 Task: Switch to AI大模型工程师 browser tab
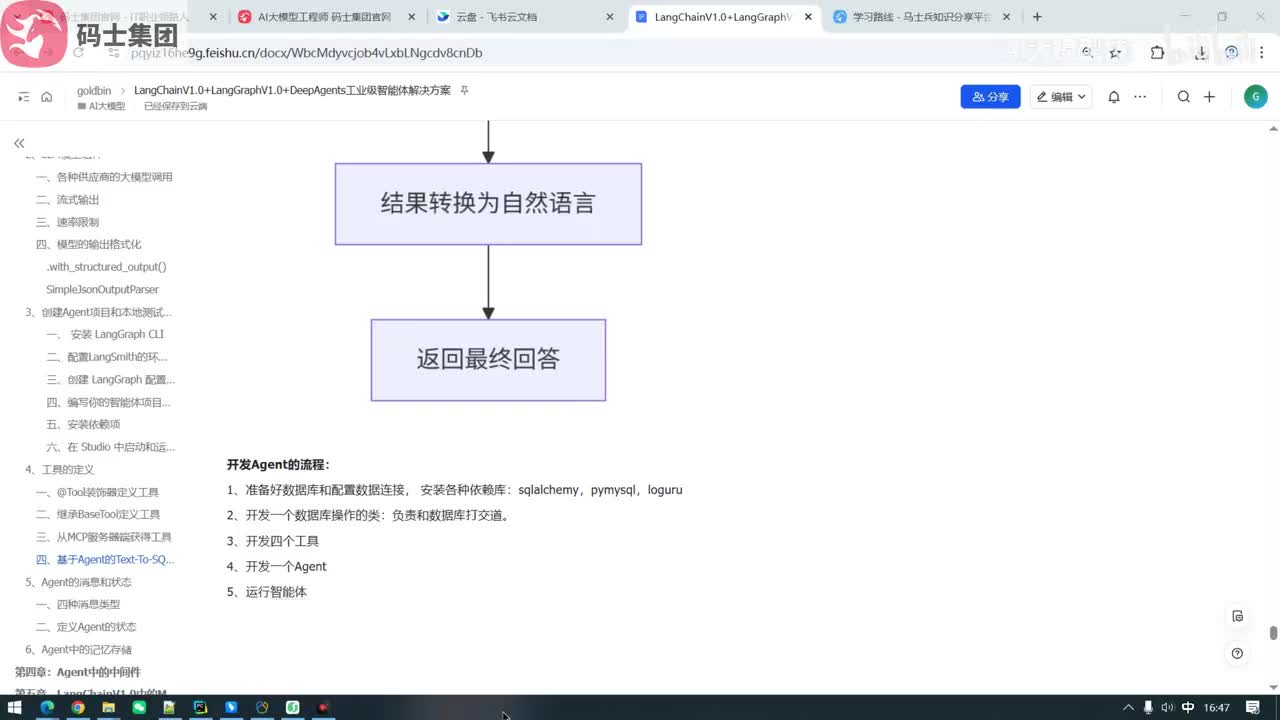pyautogui.click(x=324, y=17)
